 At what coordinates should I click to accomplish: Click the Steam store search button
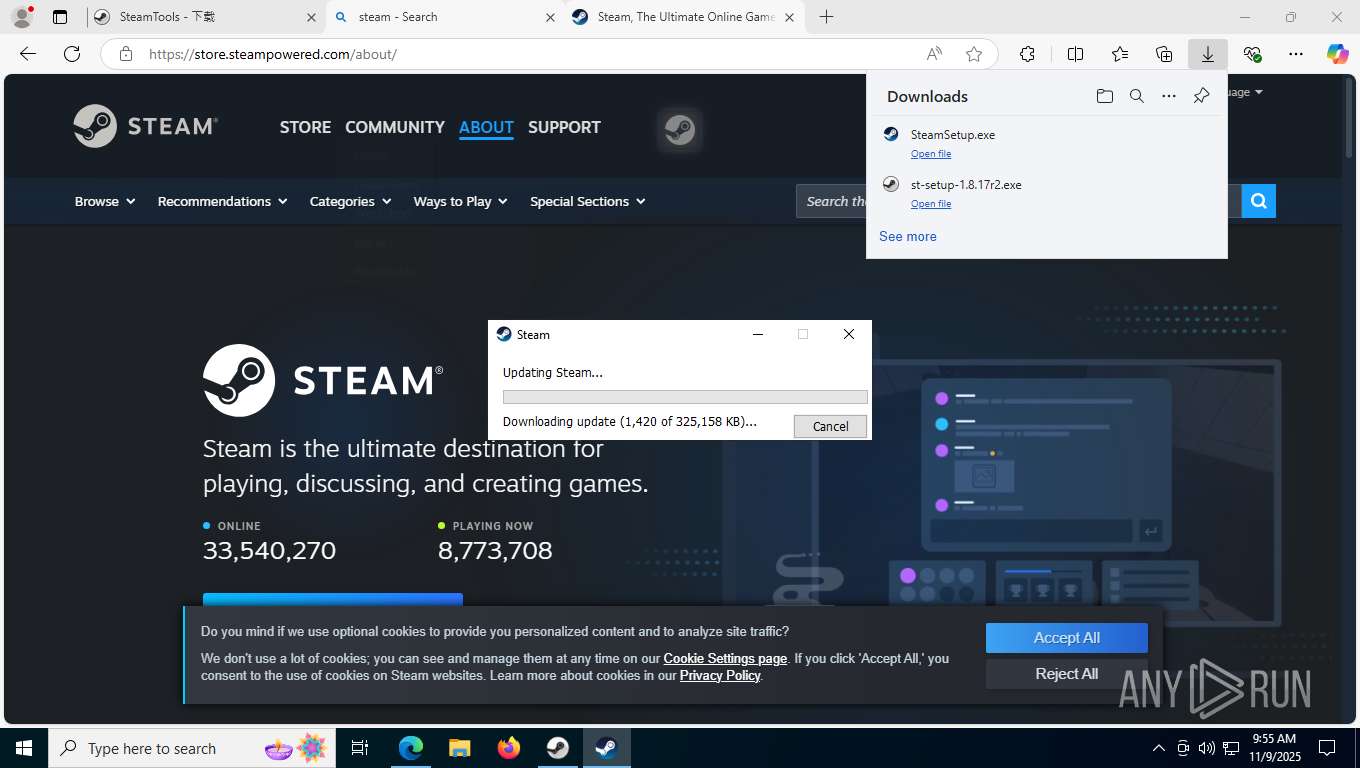(x=1259, y=201)
